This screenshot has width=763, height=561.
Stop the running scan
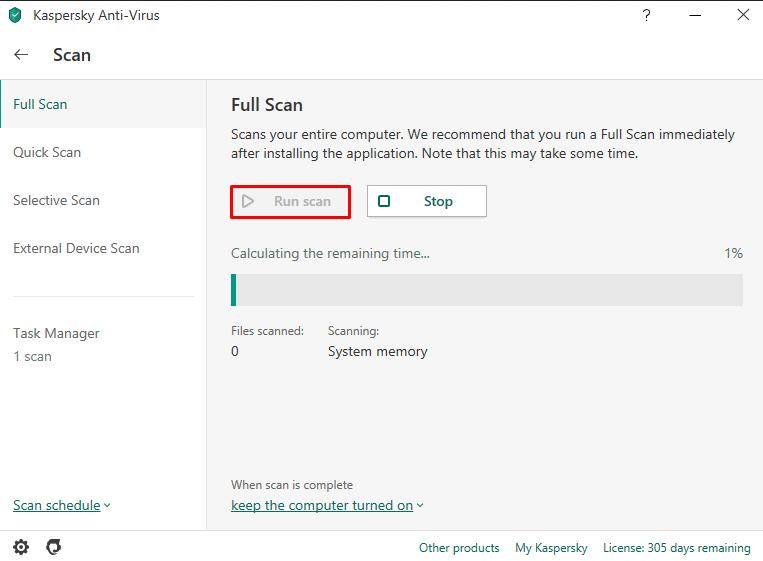(427, 201)
